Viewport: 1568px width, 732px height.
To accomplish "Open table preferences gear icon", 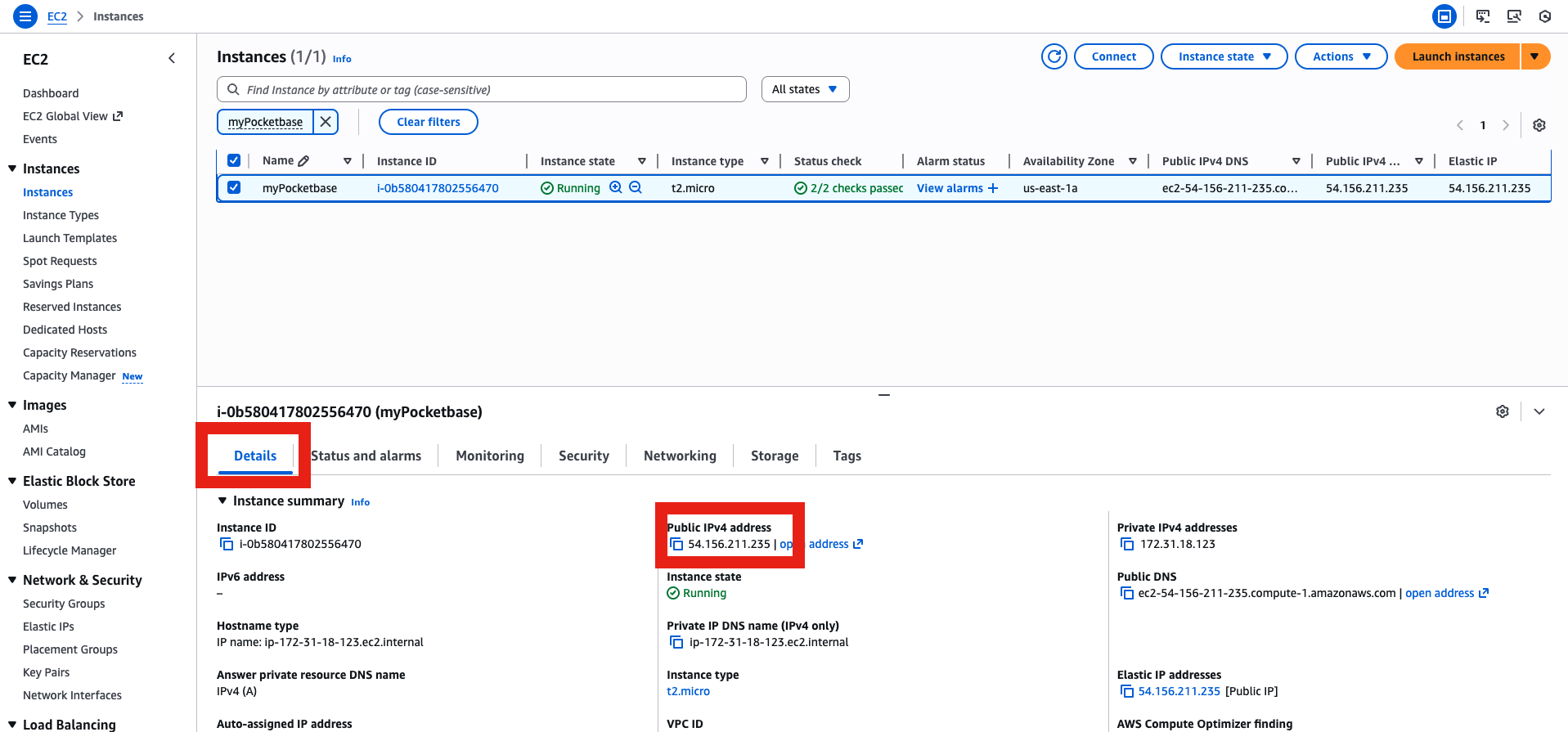I will pyautogui.click(x=1539, y=125).
